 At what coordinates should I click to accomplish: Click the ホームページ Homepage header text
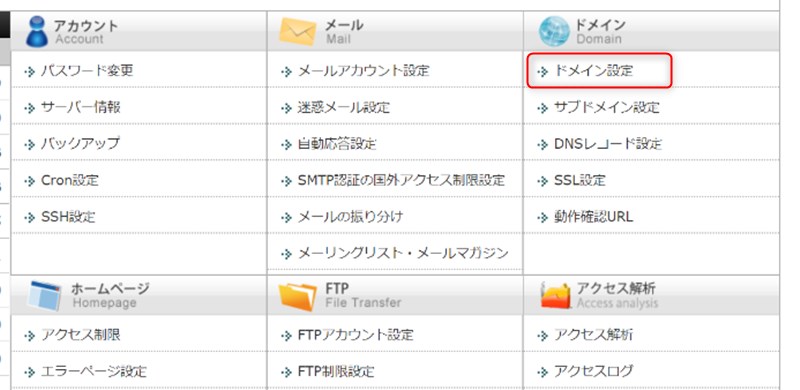coord(111,296)
